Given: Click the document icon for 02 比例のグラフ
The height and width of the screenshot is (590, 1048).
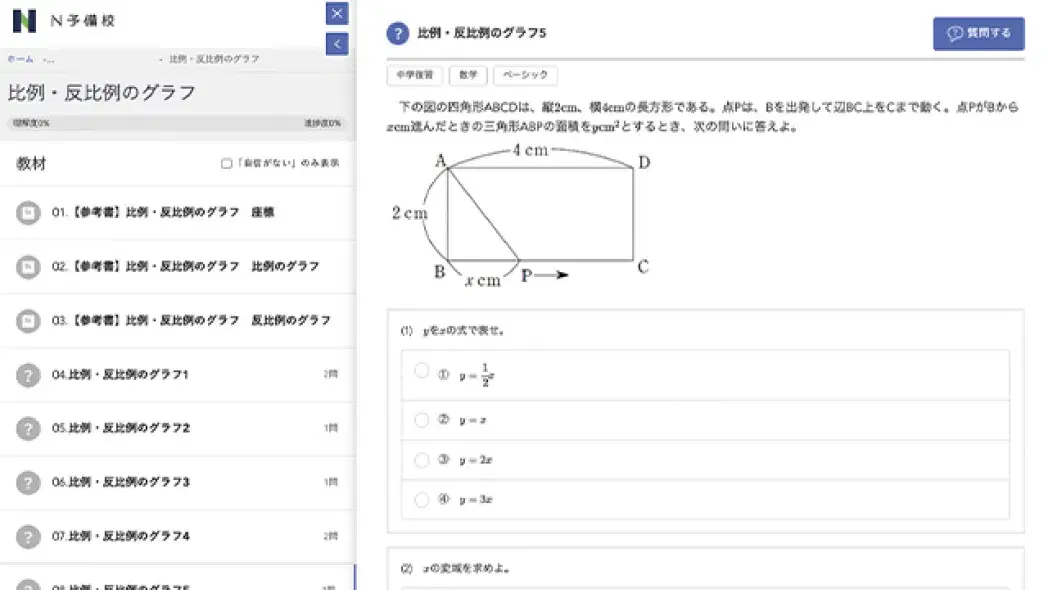Looking at the screenshot, I should pos(27,266).
